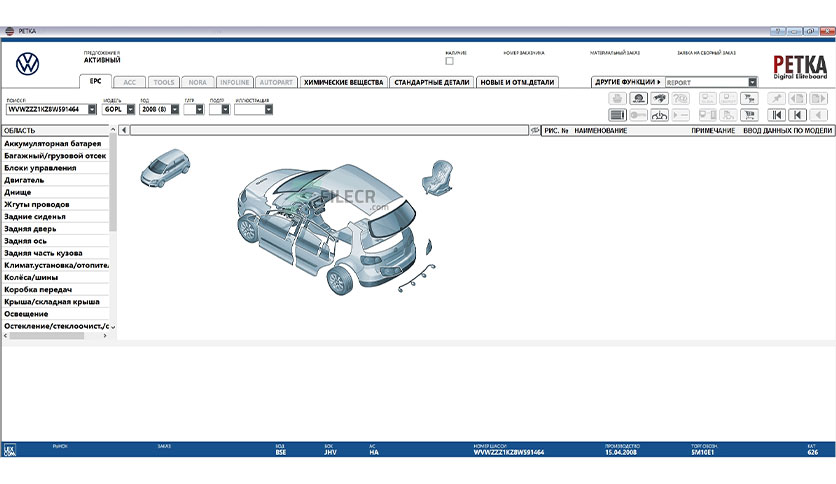Click the handshake icon in toolbar
This screenshot has height=484, width=836.
(x=661, y=98)
